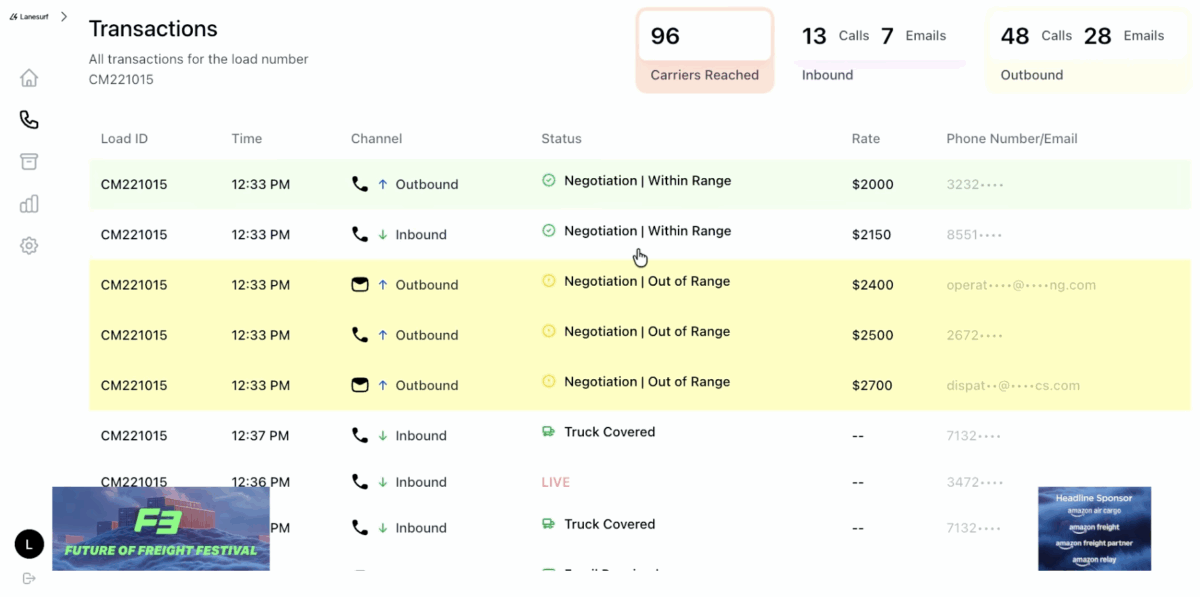1200x597 pixels.
Task: Click the user avatar L circle
Action: tap(29, 544)
